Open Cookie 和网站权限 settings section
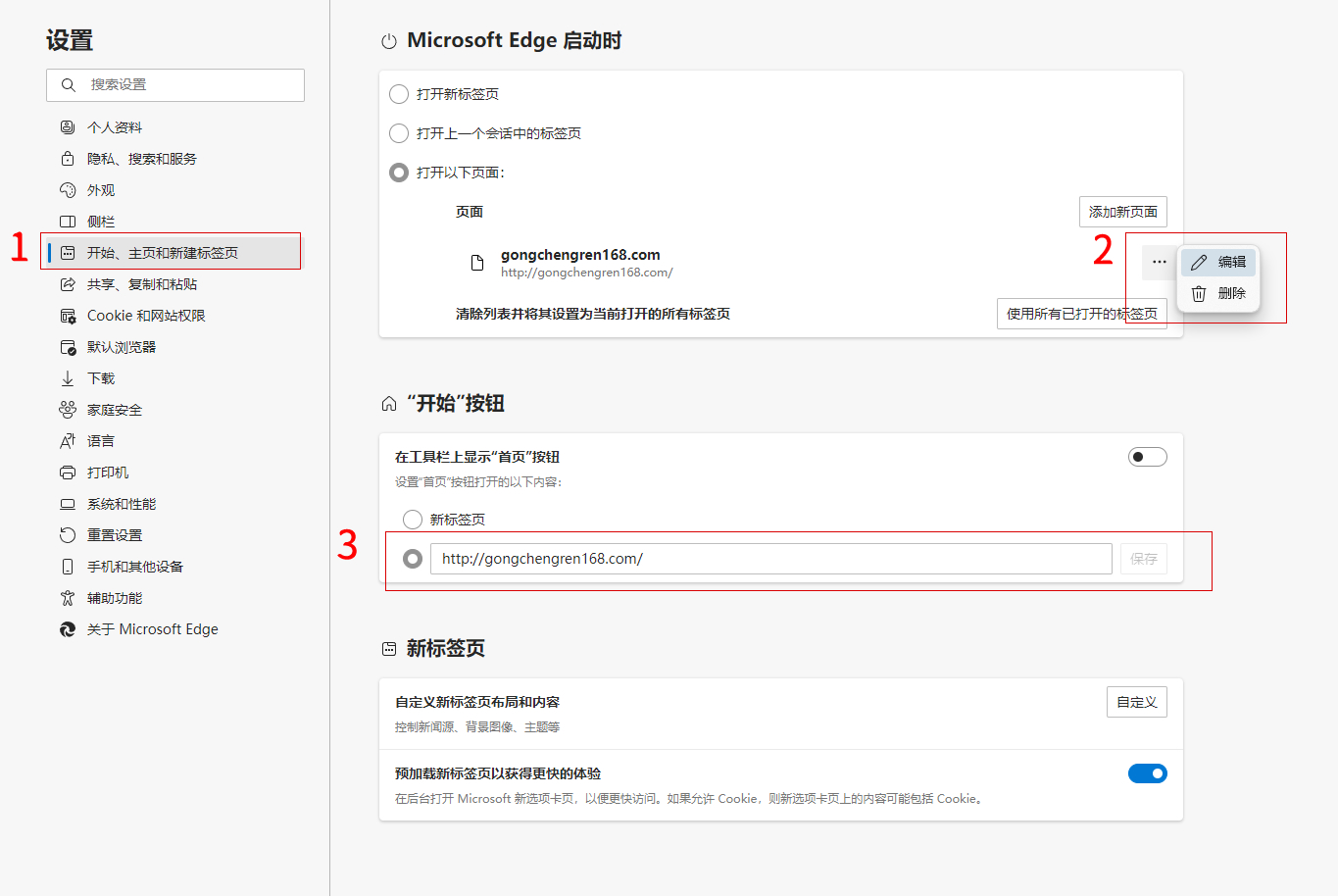Image resolution: width=1338 pixels, height=896 pixels. [x=145, y=316]
